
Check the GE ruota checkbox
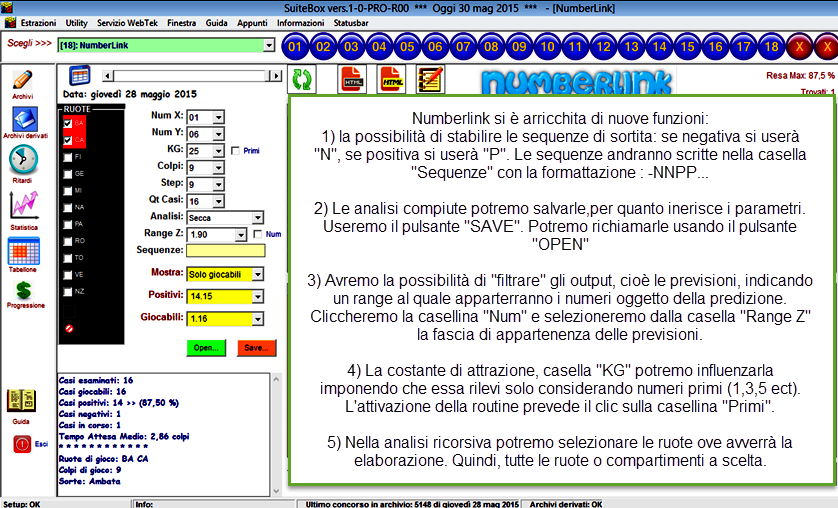tap(68, 174)
